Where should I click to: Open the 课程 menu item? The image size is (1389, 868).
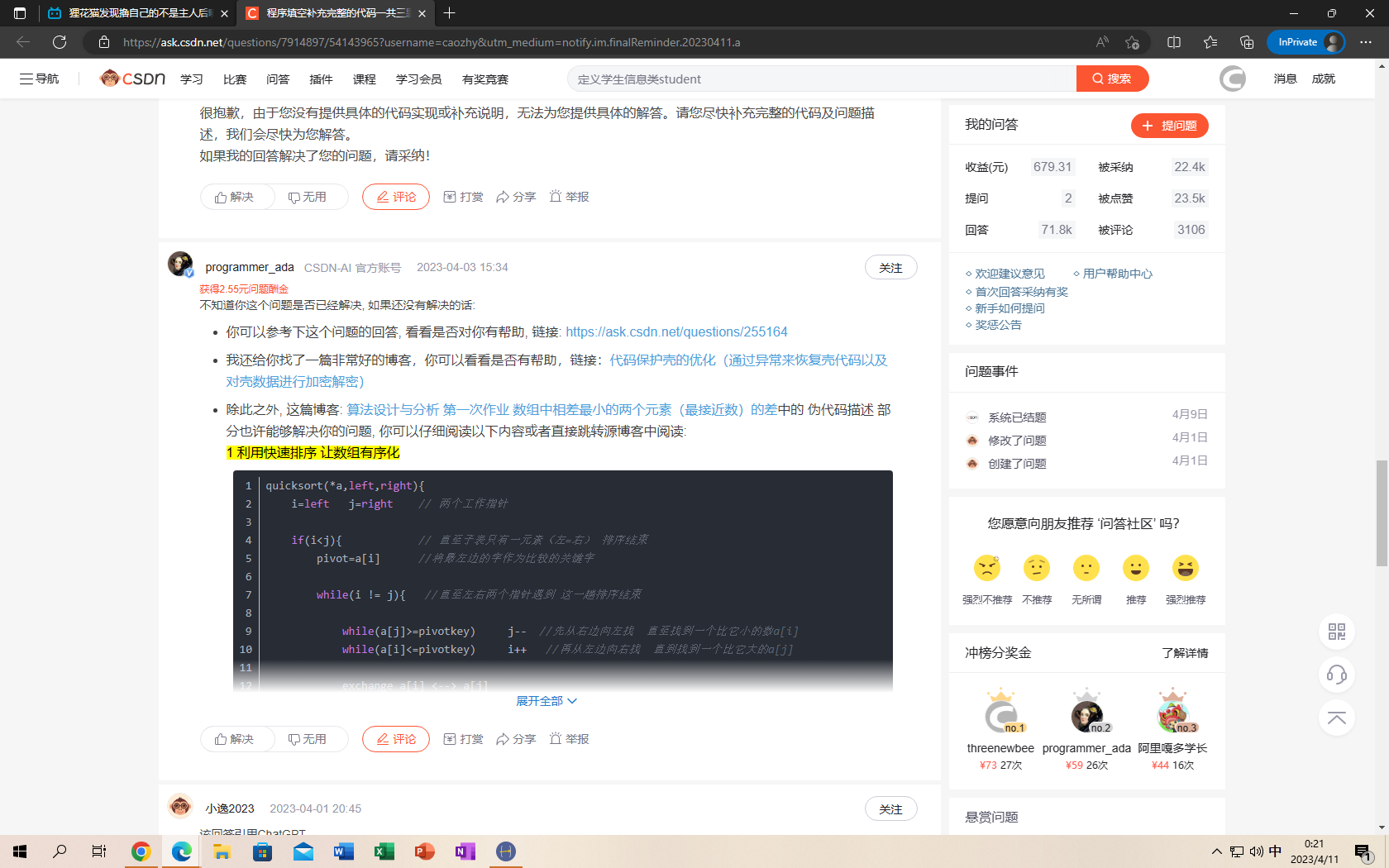pos(364,79)
